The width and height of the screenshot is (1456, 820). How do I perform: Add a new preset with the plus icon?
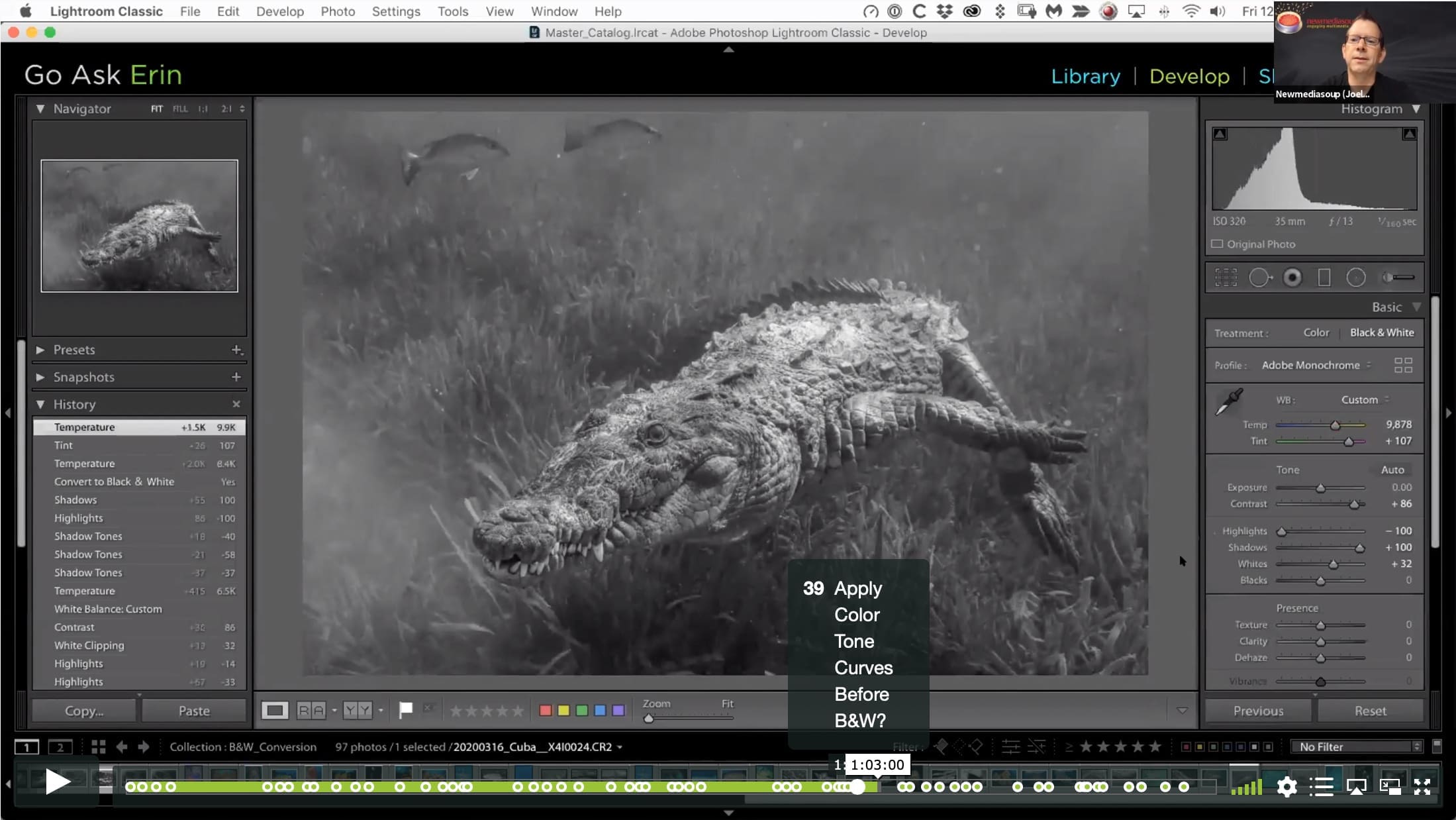click(236, 349)
